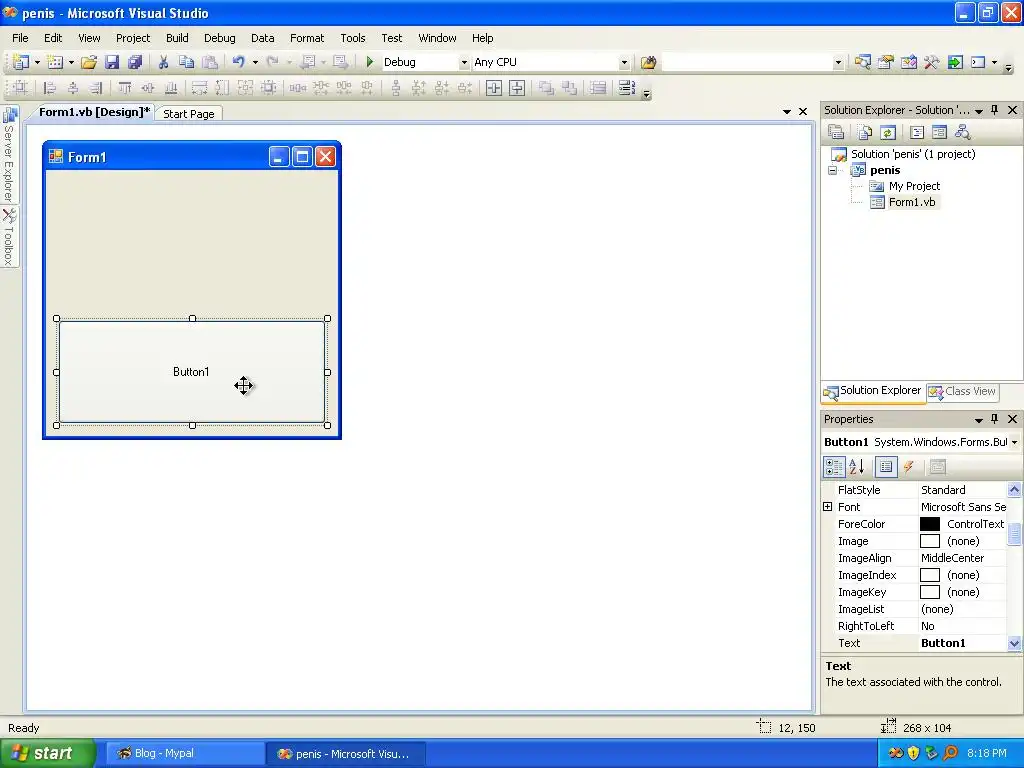Open the Object Browser toolbar icon
This screenshot has height=768, width=1024.
[908, 62]
